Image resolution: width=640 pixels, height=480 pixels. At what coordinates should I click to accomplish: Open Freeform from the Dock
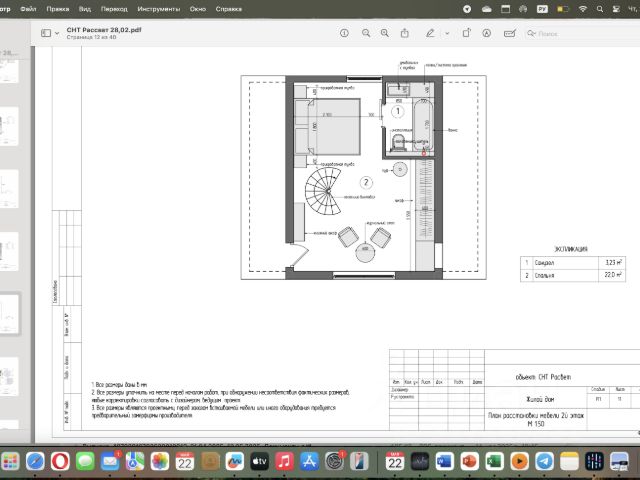point(234,462)
